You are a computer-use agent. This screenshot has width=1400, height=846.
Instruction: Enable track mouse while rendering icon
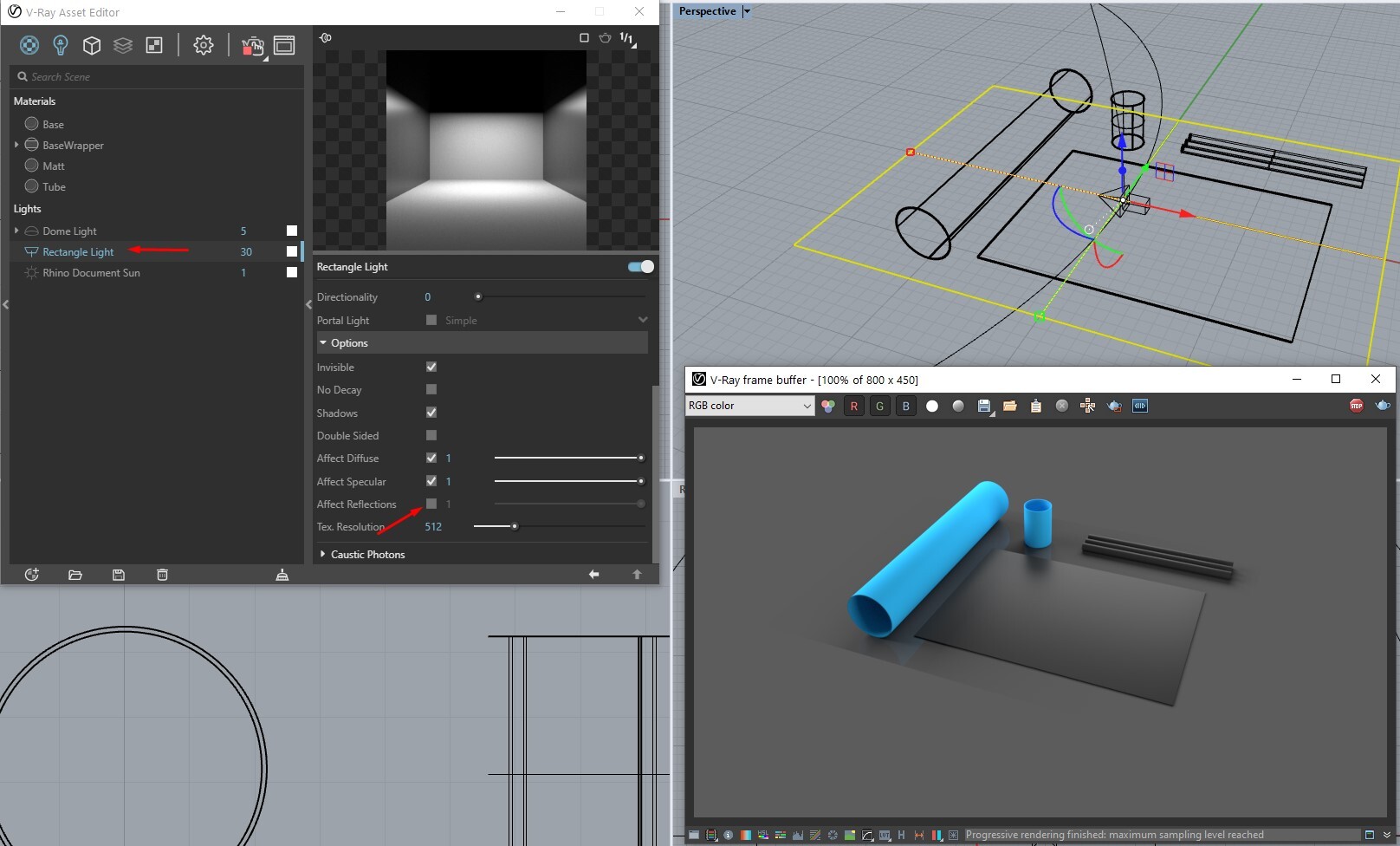1088,406
